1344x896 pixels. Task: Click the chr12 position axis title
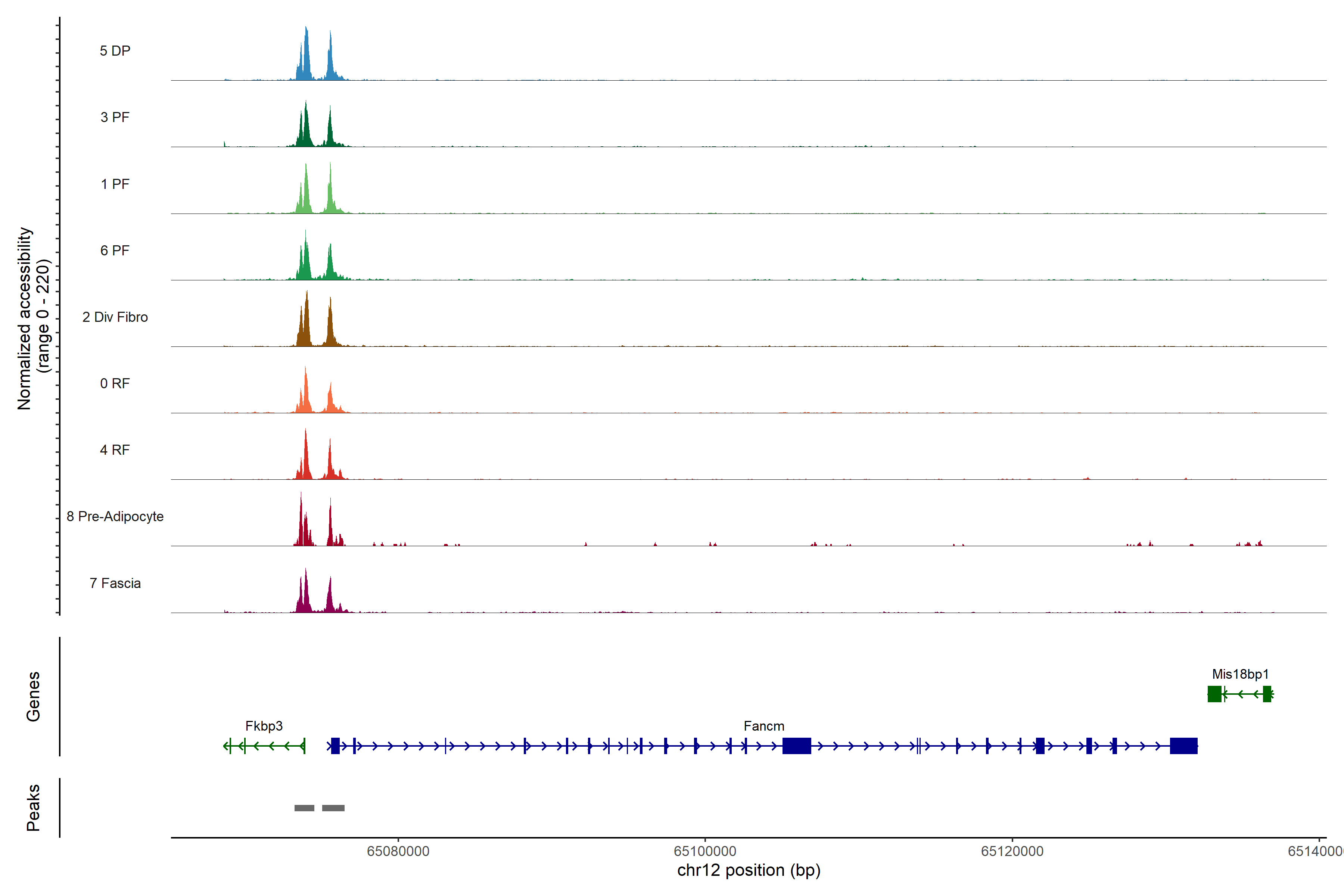[x=749, y=870]
